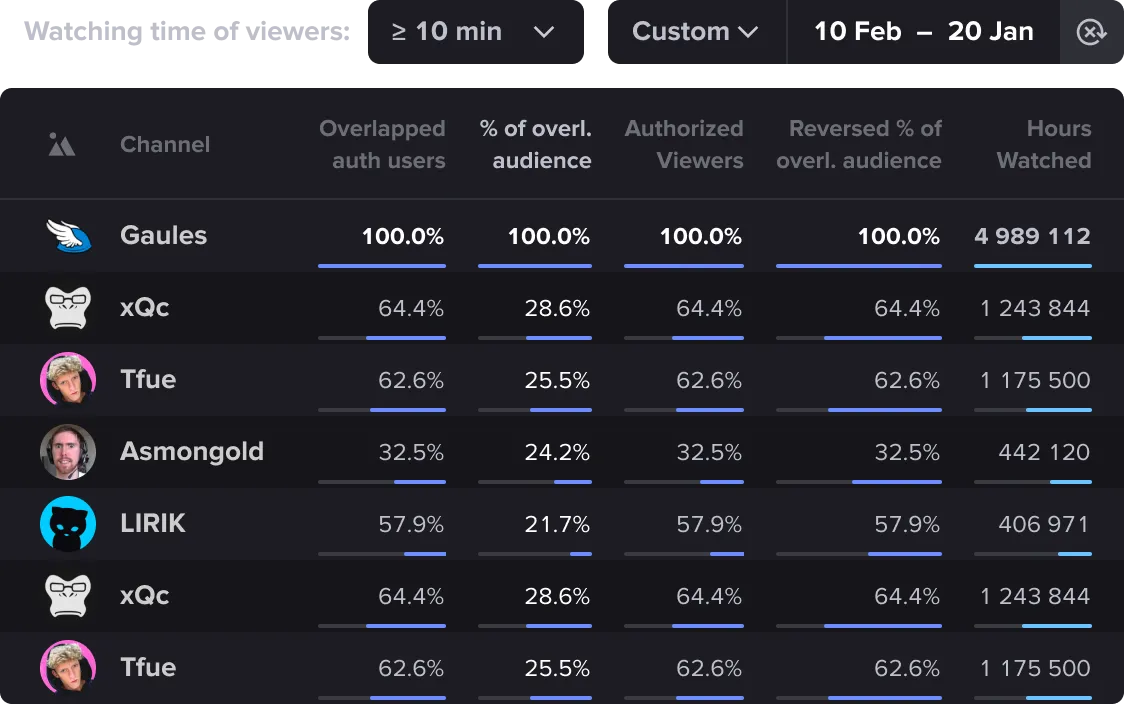Sort by Hours Watched column header
Image resolution: width=1124 pixels, height=704 pixels.
[1043, 145]
